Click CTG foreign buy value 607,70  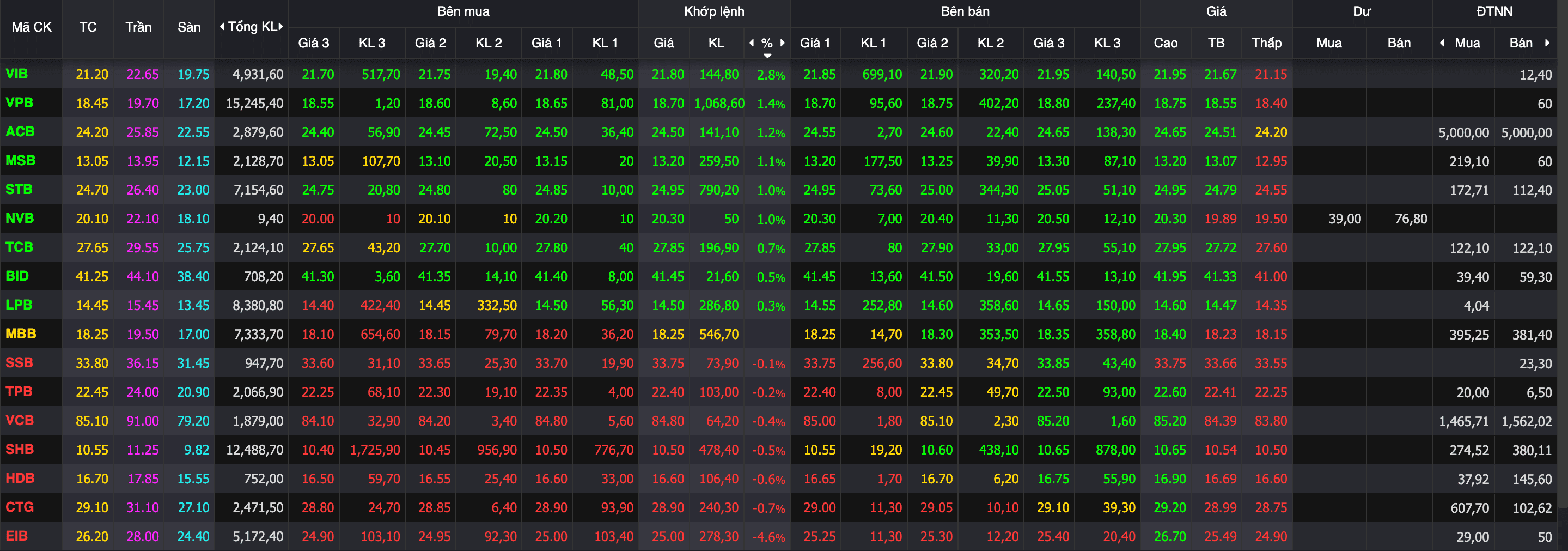(x=1469, y=508)
